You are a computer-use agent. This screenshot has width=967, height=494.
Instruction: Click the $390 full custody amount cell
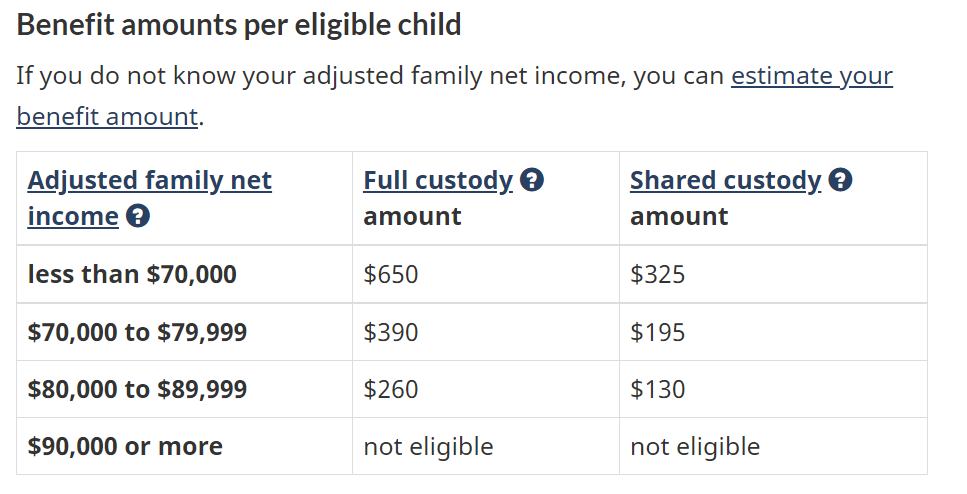click(x=391, y=332)
